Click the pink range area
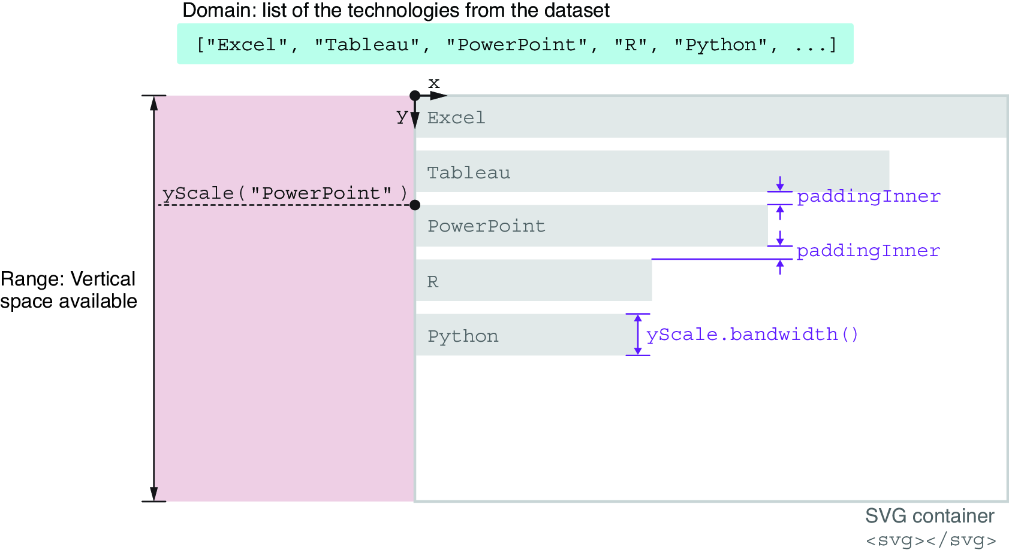The height and width of the screenshot is (550, 1009). (286, 298)
